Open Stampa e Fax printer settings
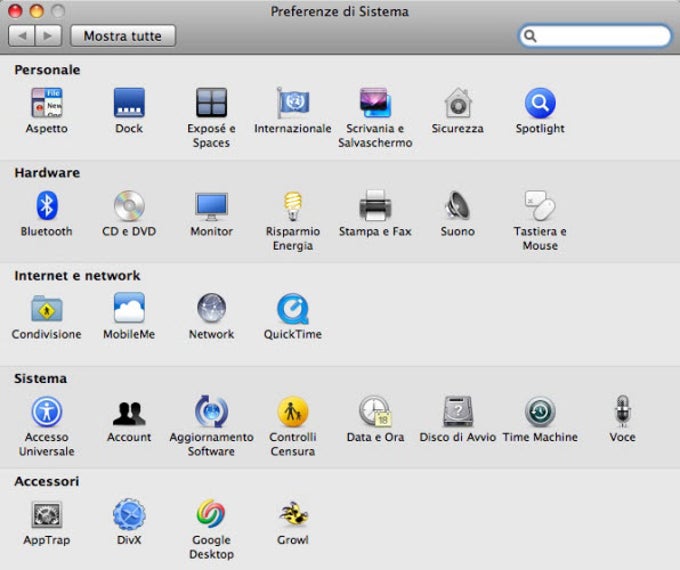This screenshot has height=570, width=680. (x=375, y=206)
